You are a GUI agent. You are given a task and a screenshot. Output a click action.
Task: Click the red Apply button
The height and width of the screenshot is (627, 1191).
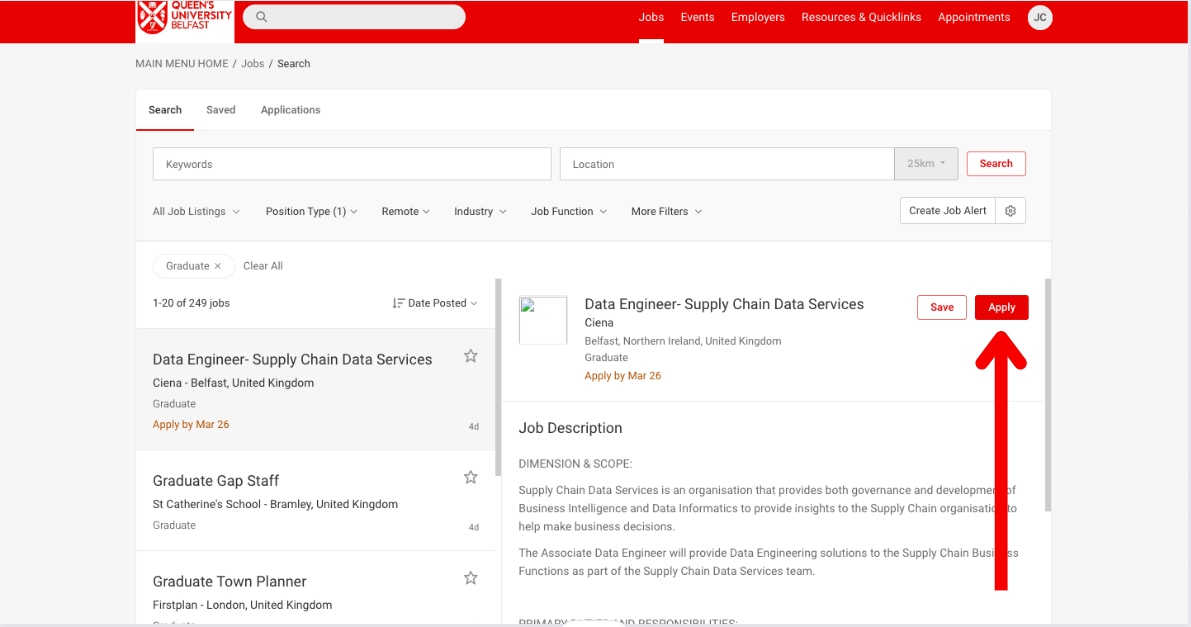[1001, 308]
